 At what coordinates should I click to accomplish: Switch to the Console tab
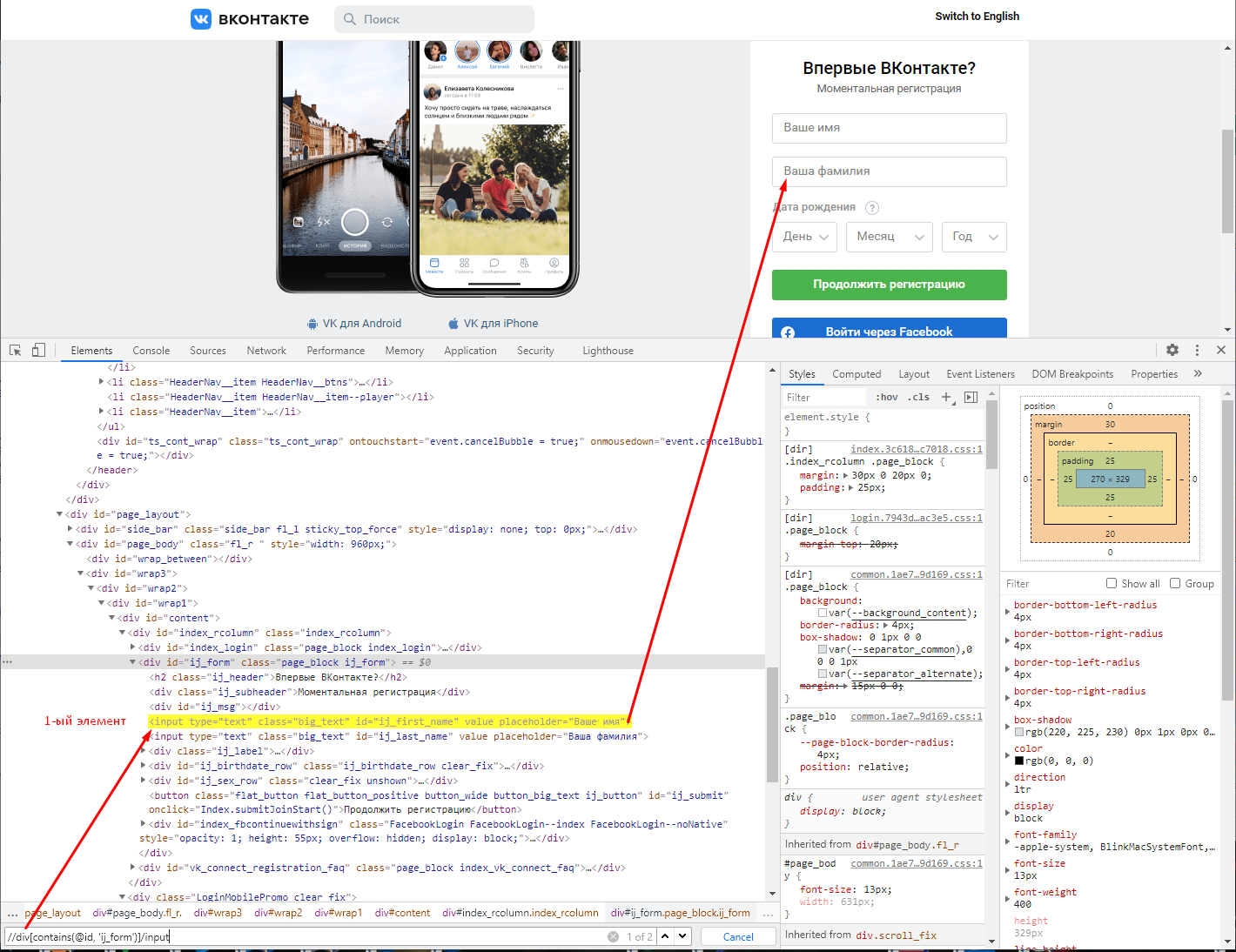tap(151, 351)
